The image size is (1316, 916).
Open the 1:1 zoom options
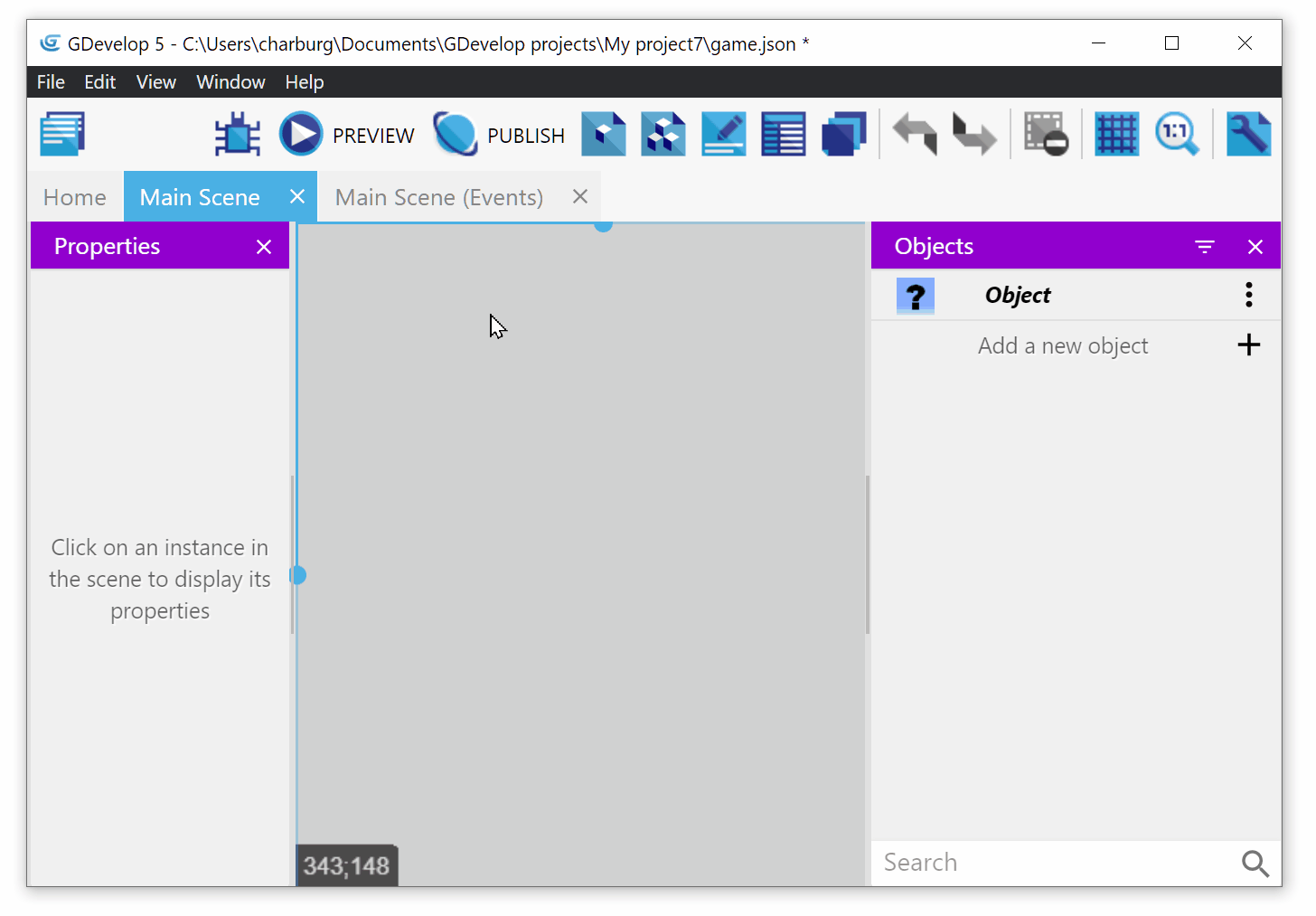tap(1176, 135)
